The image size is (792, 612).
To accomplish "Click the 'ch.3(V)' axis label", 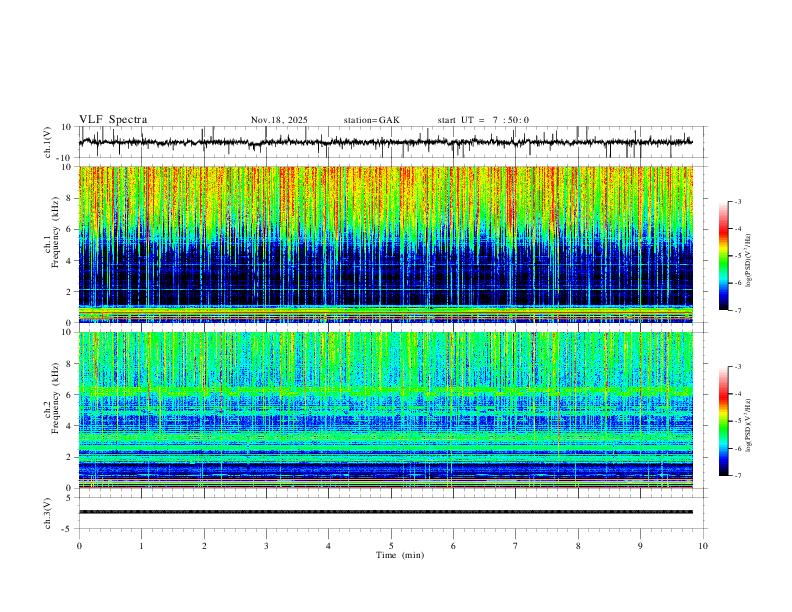I will click(x=48, y=514).
